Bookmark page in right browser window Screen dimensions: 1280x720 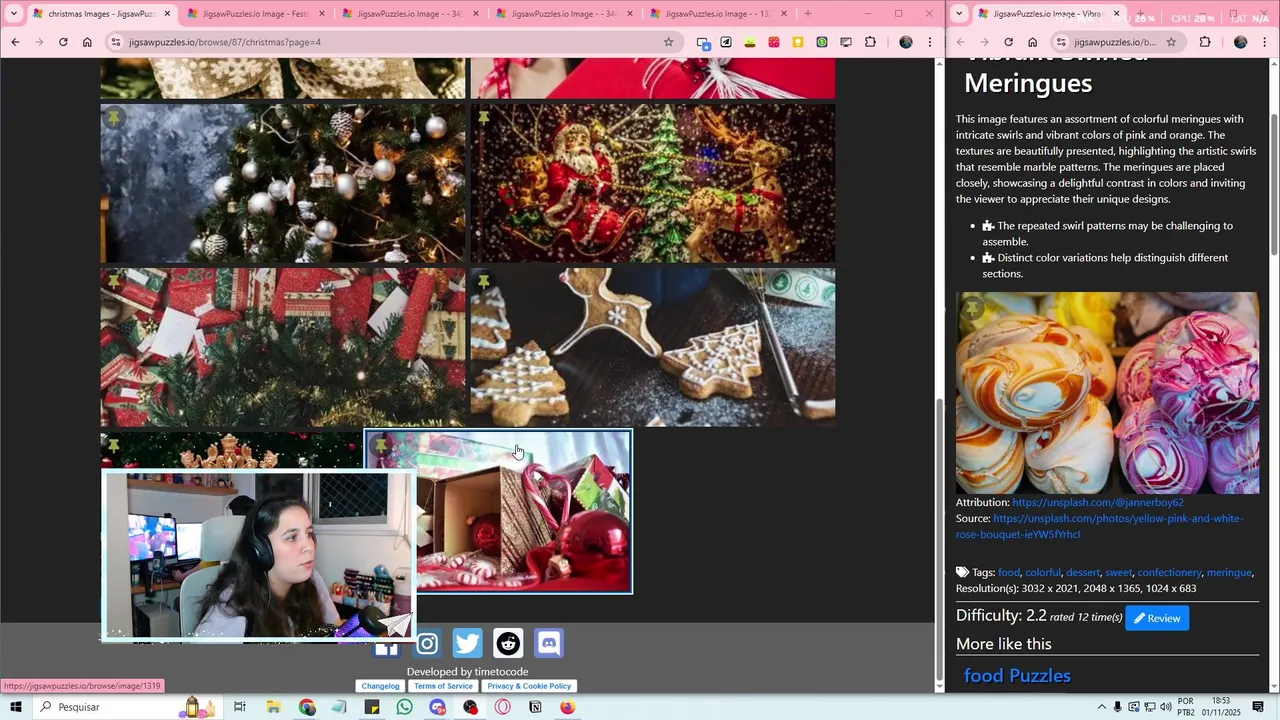tap(1171, 42)
